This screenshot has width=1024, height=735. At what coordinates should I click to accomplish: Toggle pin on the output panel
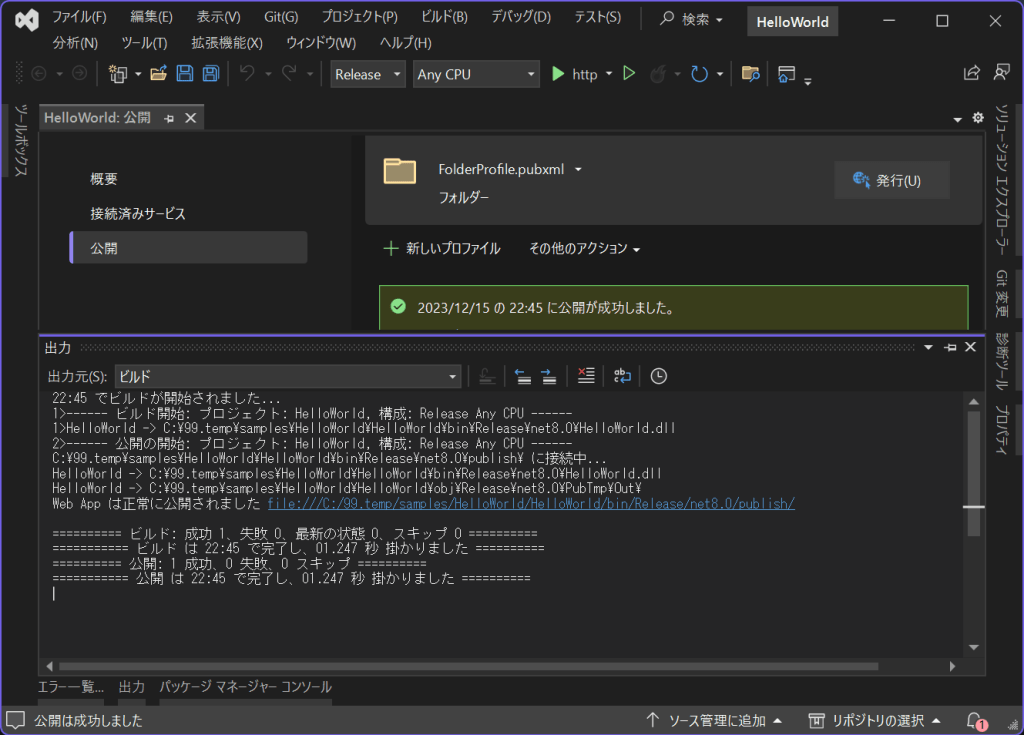click(x=949, y=347)
